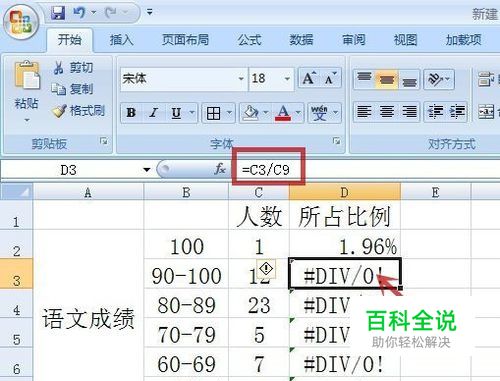Click the Select All corner button
Viewport: 500px width, 381px height.
[17, 192]
